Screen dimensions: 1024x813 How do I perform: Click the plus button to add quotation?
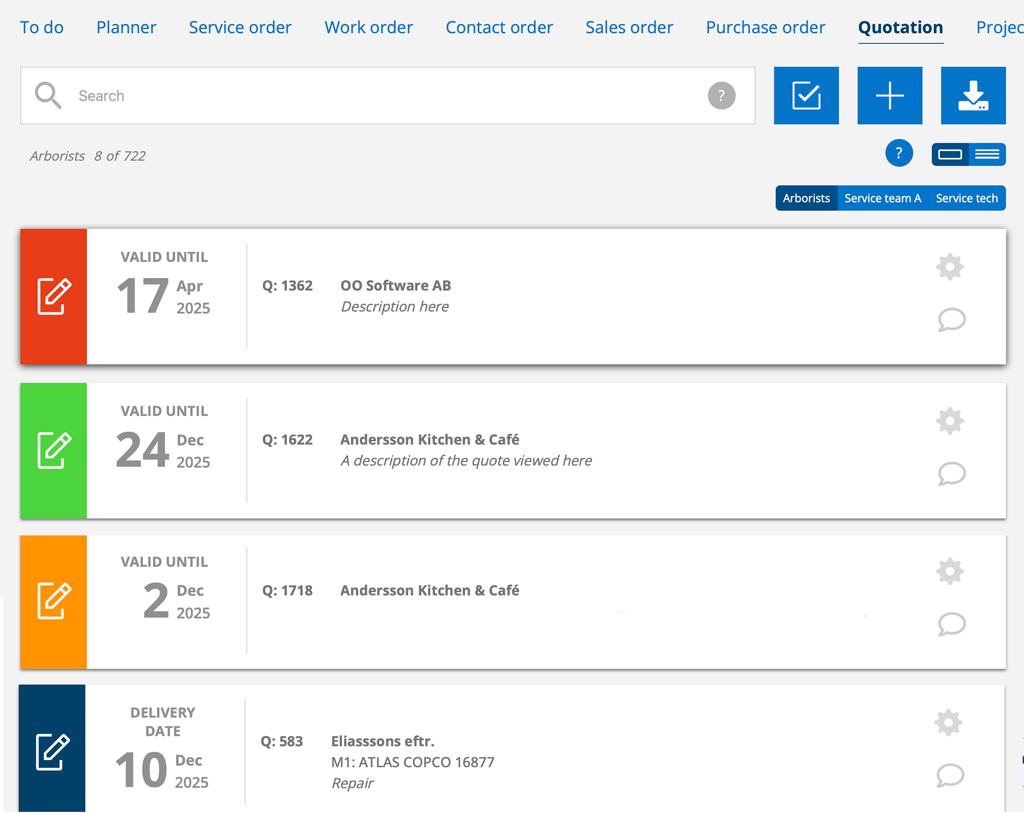(x=889, y=96)
